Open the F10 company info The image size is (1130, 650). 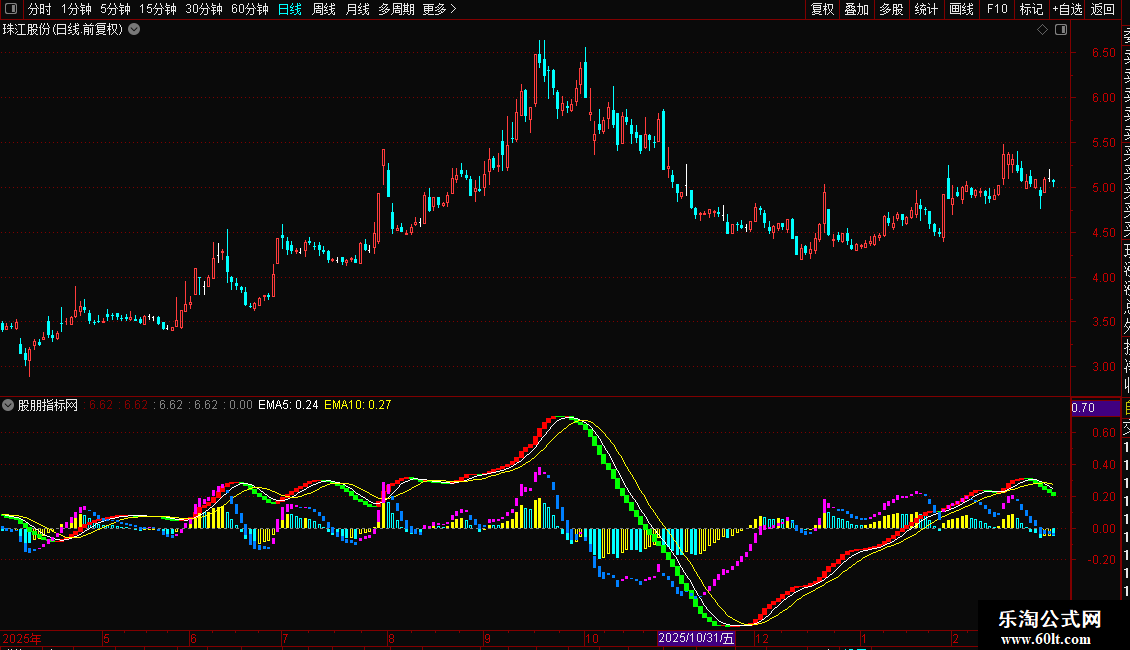pyautogui.click(x=997, y=9)
